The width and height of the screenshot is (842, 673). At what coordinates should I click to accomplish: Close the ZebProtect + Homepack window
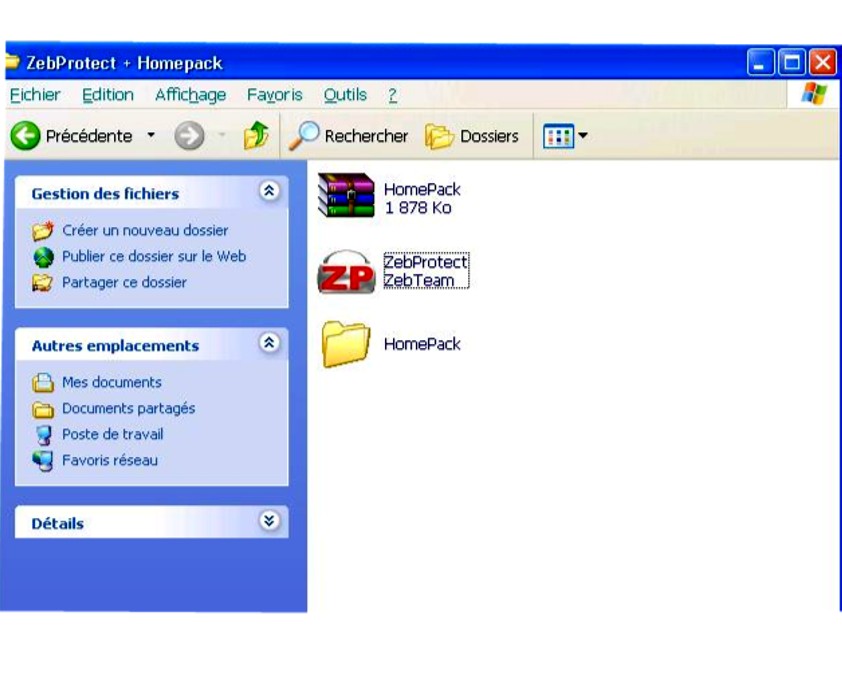tap(823, 62)
